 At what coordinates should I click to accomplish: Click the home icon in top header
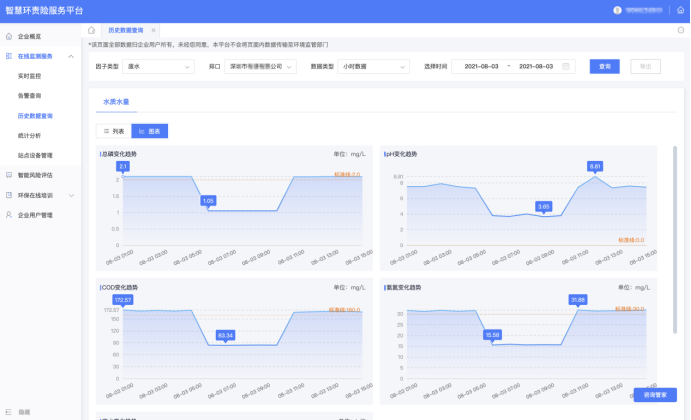[x=680, y=10]
